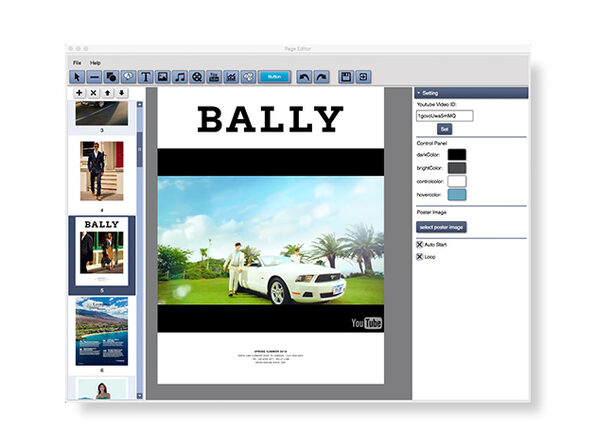Insert an image with the picture tool

[x=163, y=77]
